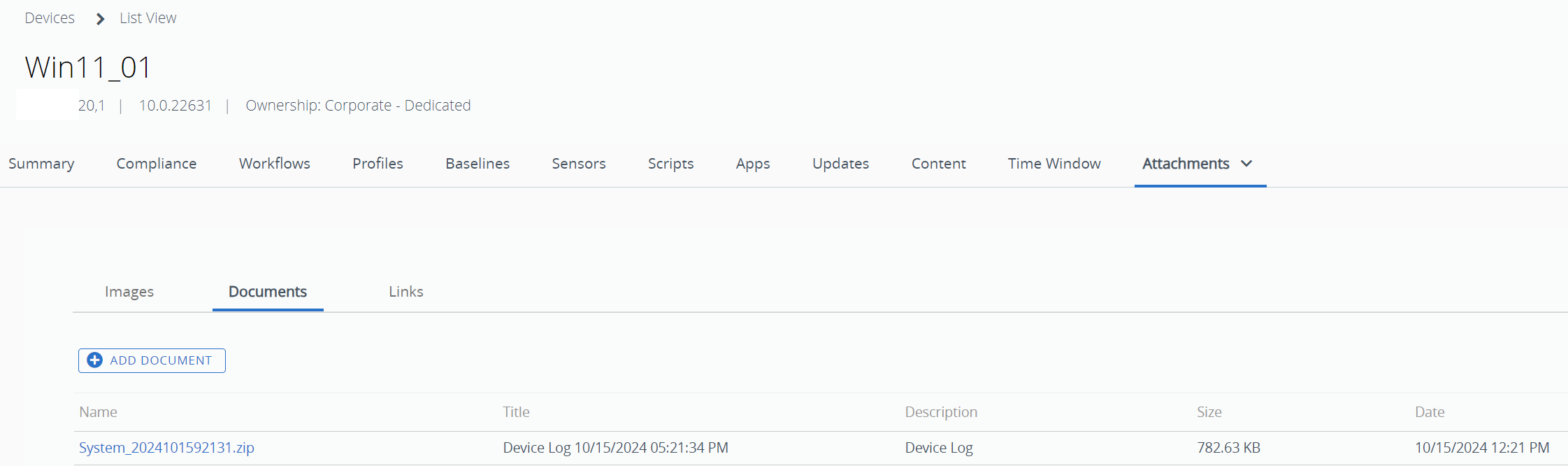Open the Workflows tab
The image size is (1568, 466).
click(275, 164)
